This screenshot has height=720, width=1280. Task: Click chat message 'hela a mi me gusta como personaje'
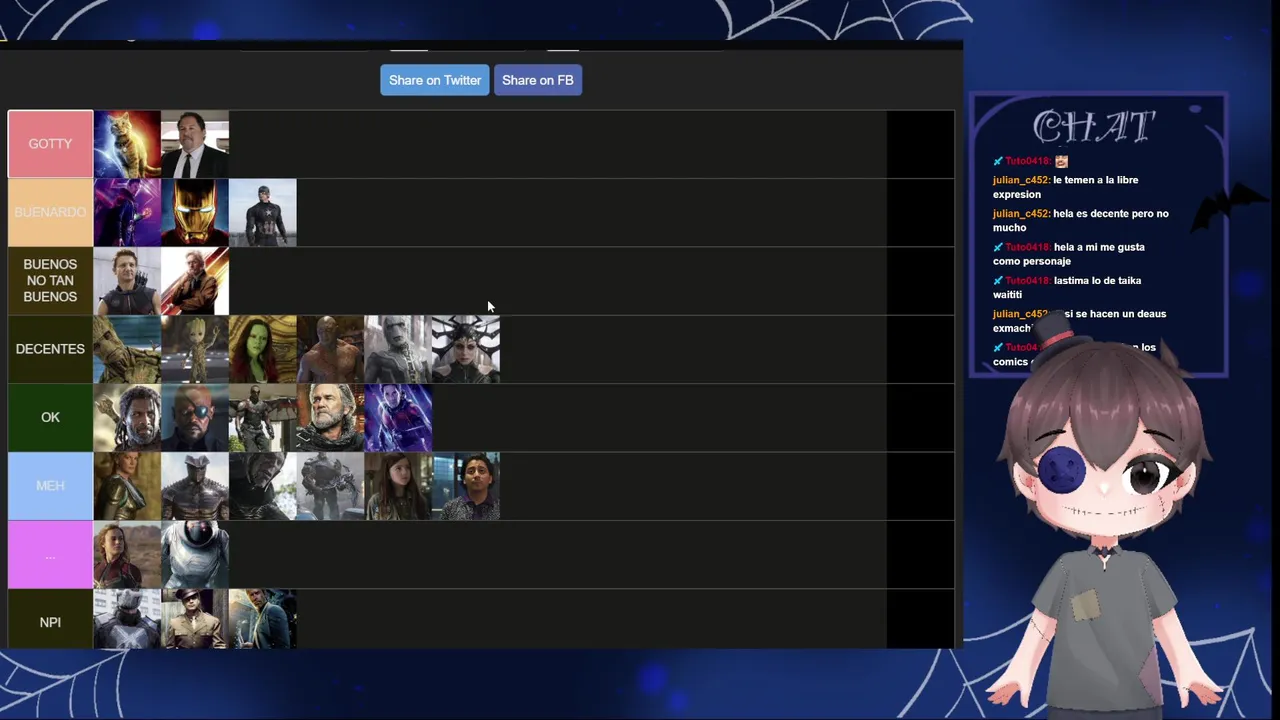click(1068, 254)
